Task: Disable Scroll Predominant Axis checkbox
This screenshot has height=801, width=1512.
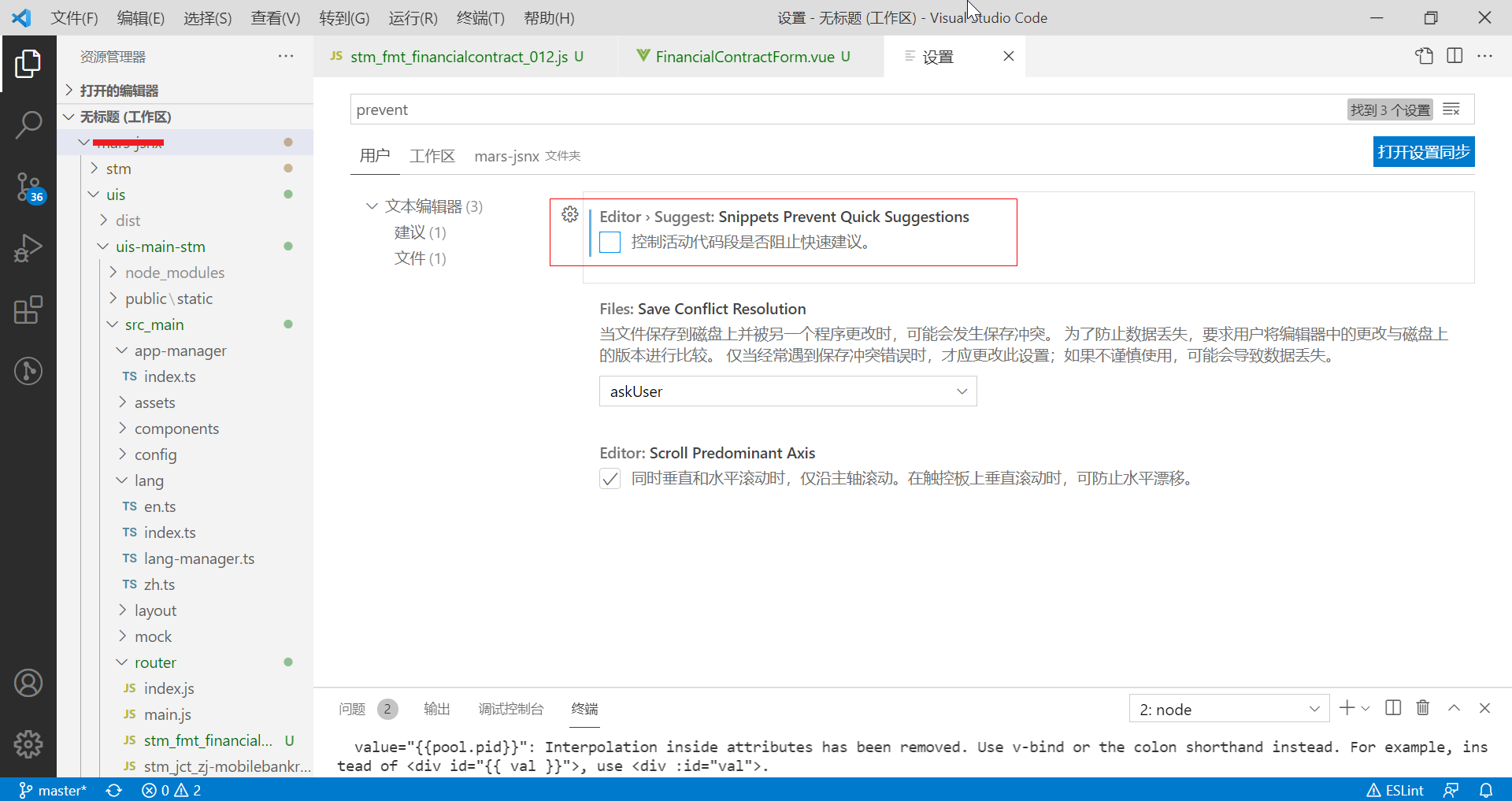Action: (x=609, y=478)
